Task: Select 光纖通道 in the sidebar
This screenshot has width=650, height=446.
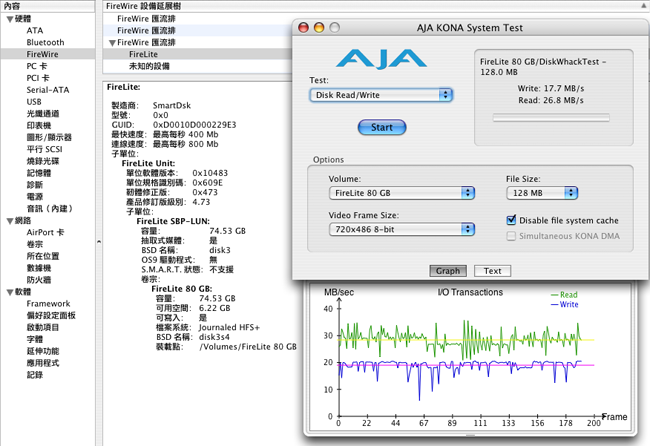Action: point(43,114)
